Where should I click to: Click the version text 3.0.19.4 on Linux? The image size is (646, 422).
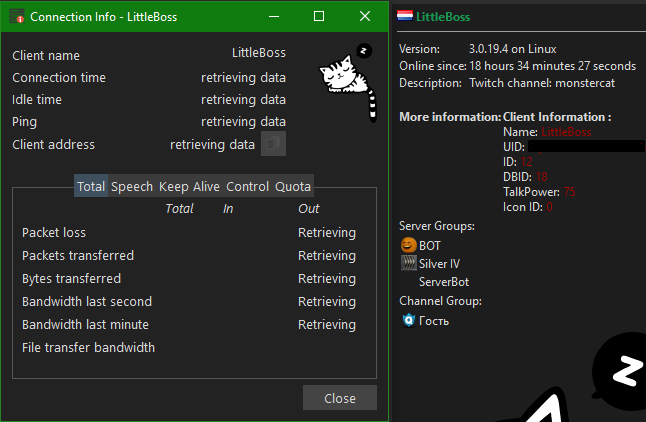click(x=513, y=49)
